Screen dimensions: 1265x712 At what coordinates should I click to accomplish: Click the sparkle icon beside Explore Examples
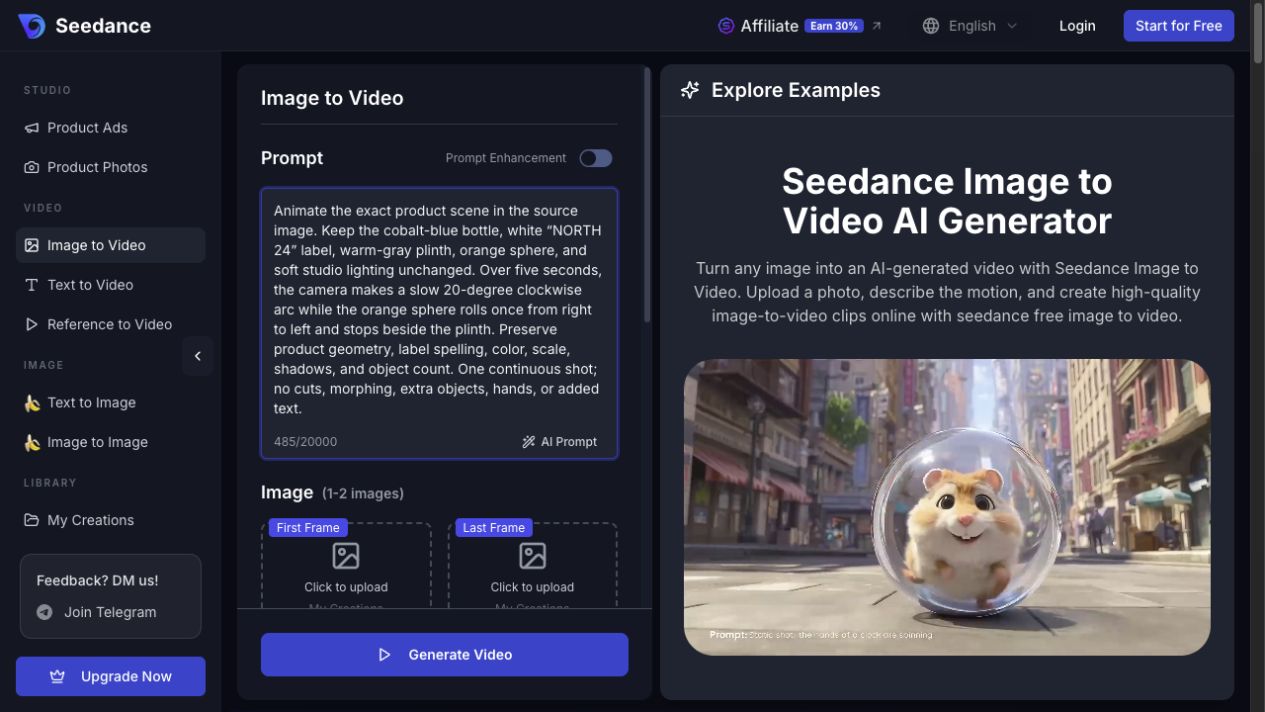tap(690, 90)
